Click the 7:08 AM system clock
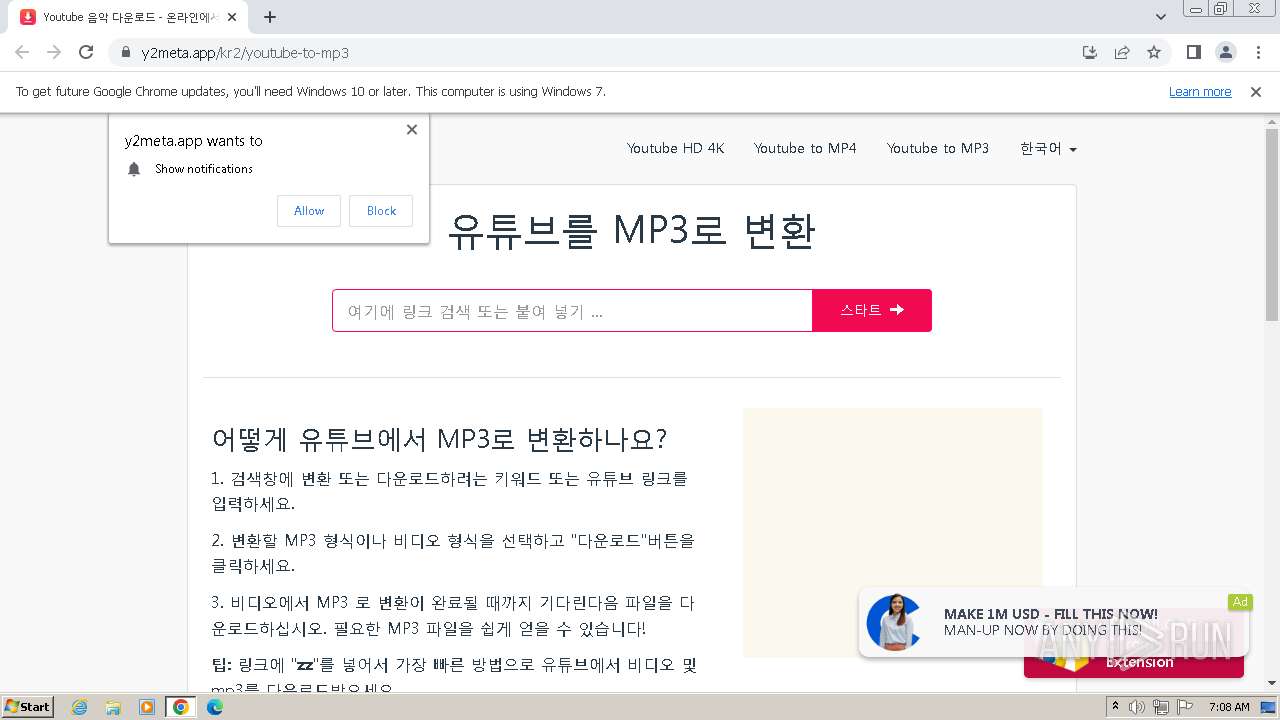 click(x=1229, y=707)
